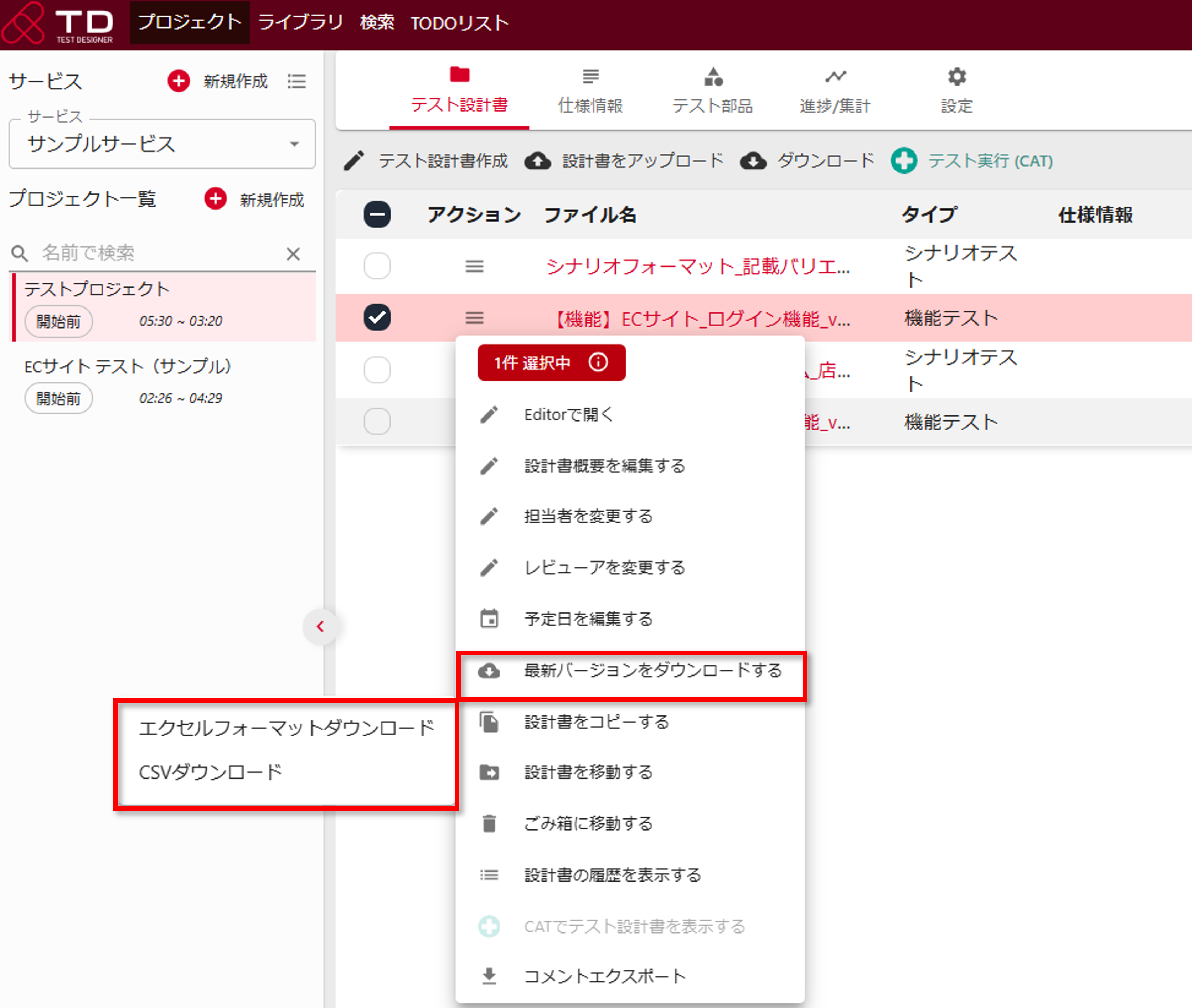Click the 1件 選択中 red badge
This screenshot has width=1192, height=1008.
click(x=551, y=362)
